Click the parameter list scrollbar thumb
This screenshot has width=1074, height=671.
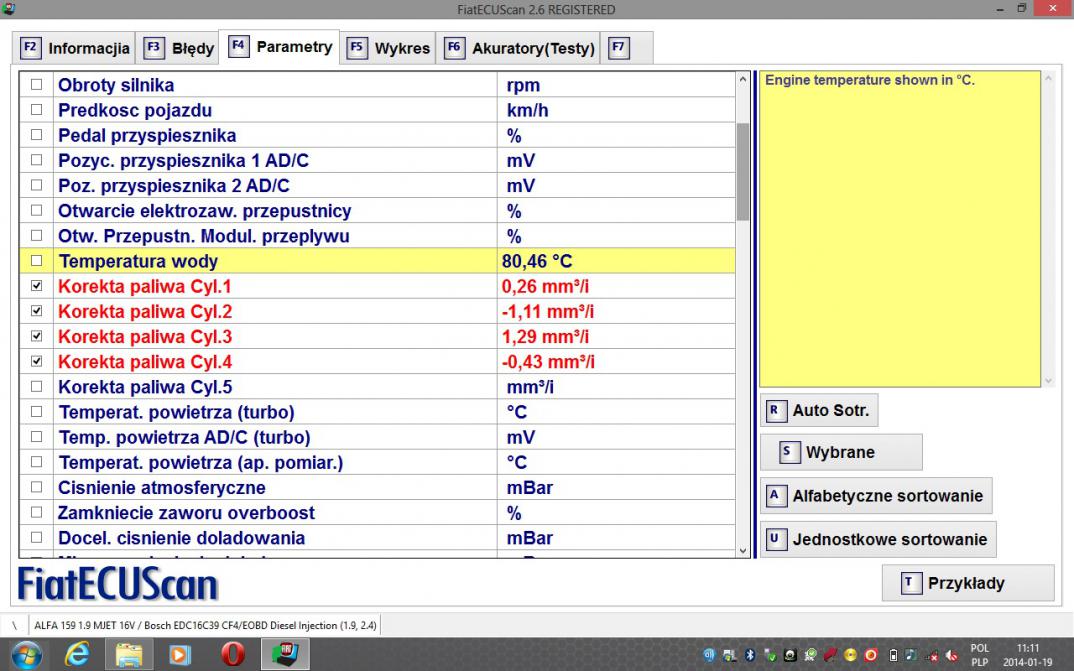click(x=743, y=172)
